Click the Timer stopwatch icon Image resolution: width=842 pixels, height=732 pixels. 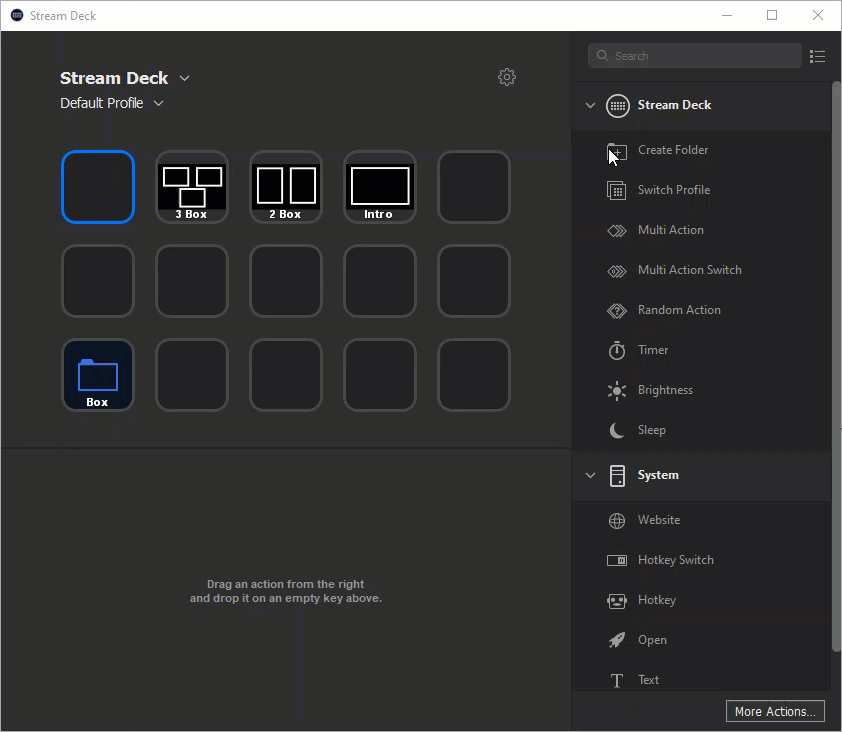tap(616, 350)
